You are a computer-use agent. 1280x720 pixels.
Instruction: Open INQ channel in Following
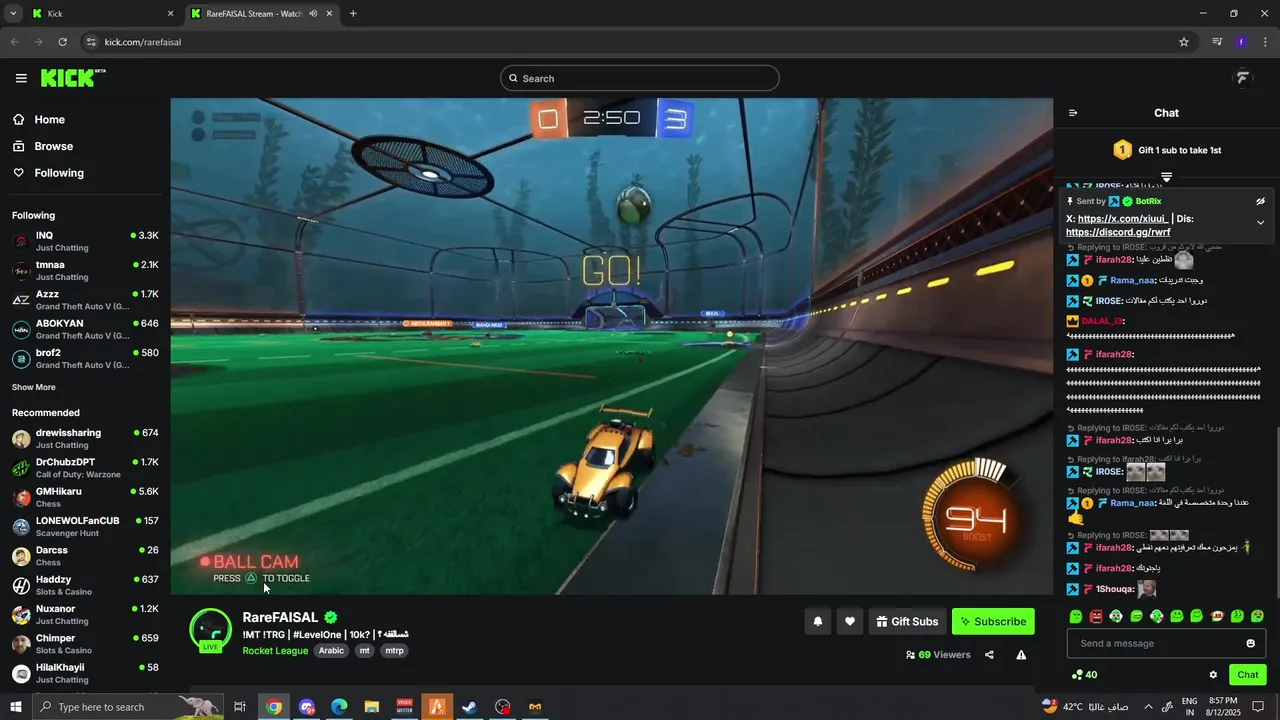click(x=85, y=241)
